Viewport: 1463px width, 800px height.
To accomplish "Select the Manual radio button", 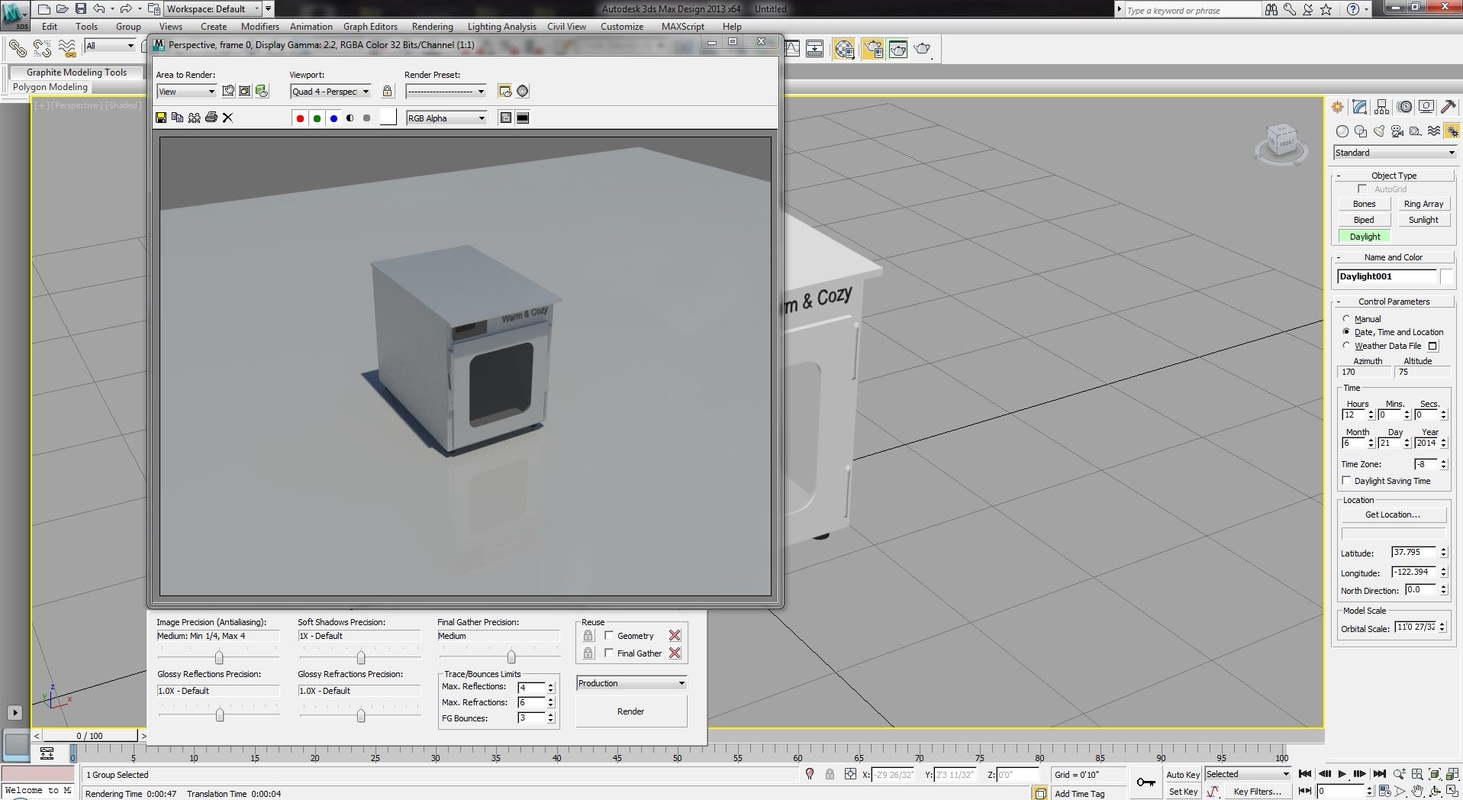I will point(1347,318).
